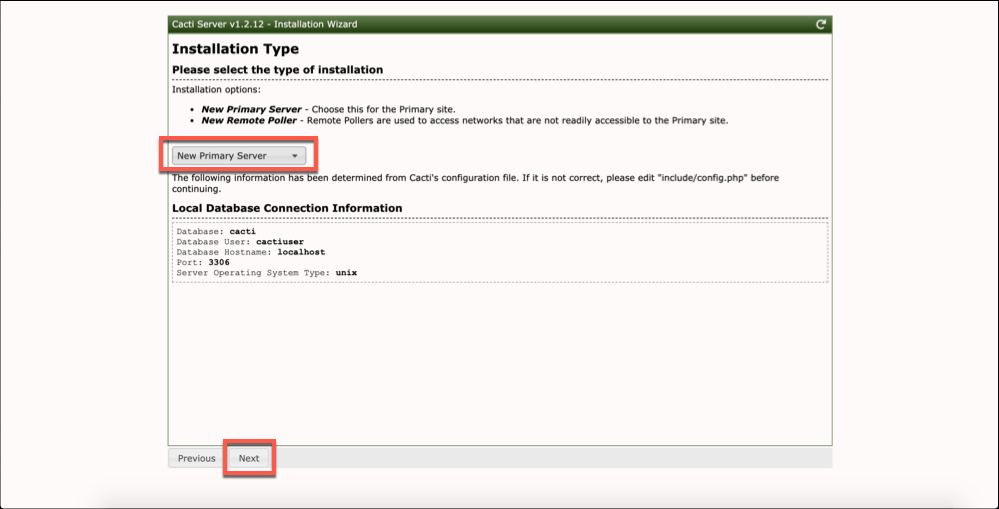This screenshot has width=999, height=509.
Task: Click the Previous button
Action: (x=196, y=458)
